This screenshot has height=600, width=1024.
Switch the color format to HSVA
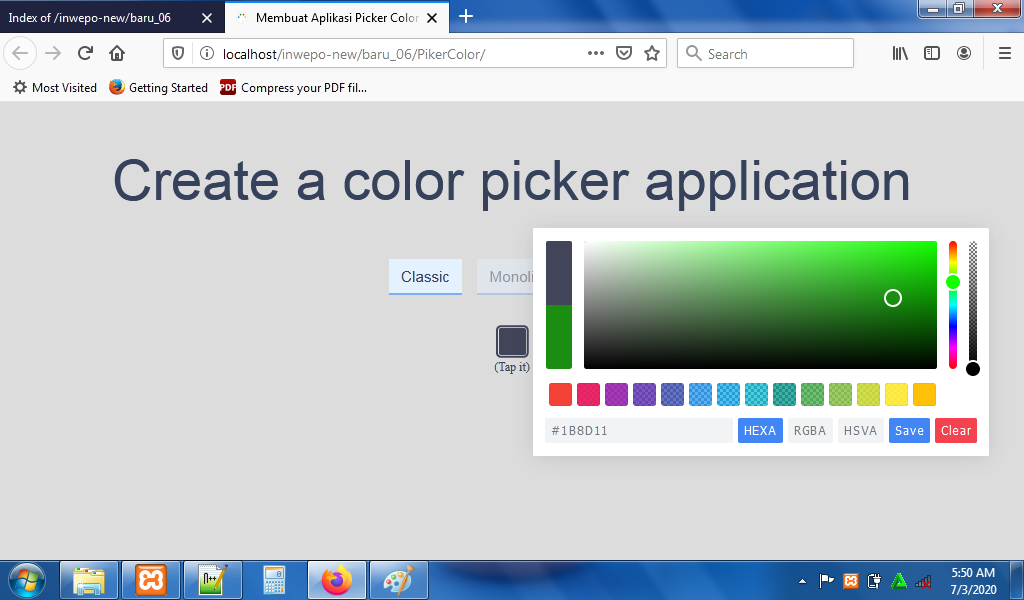(860, 430)
